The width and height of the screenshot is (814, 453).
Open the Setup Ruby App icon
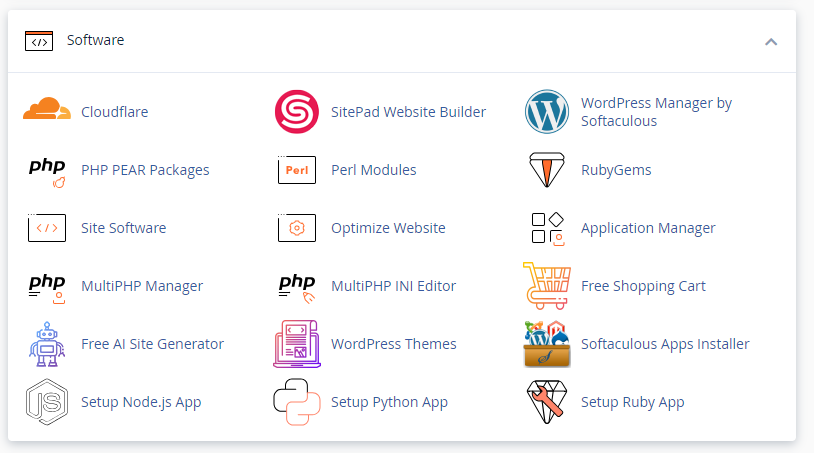(547, 402)
